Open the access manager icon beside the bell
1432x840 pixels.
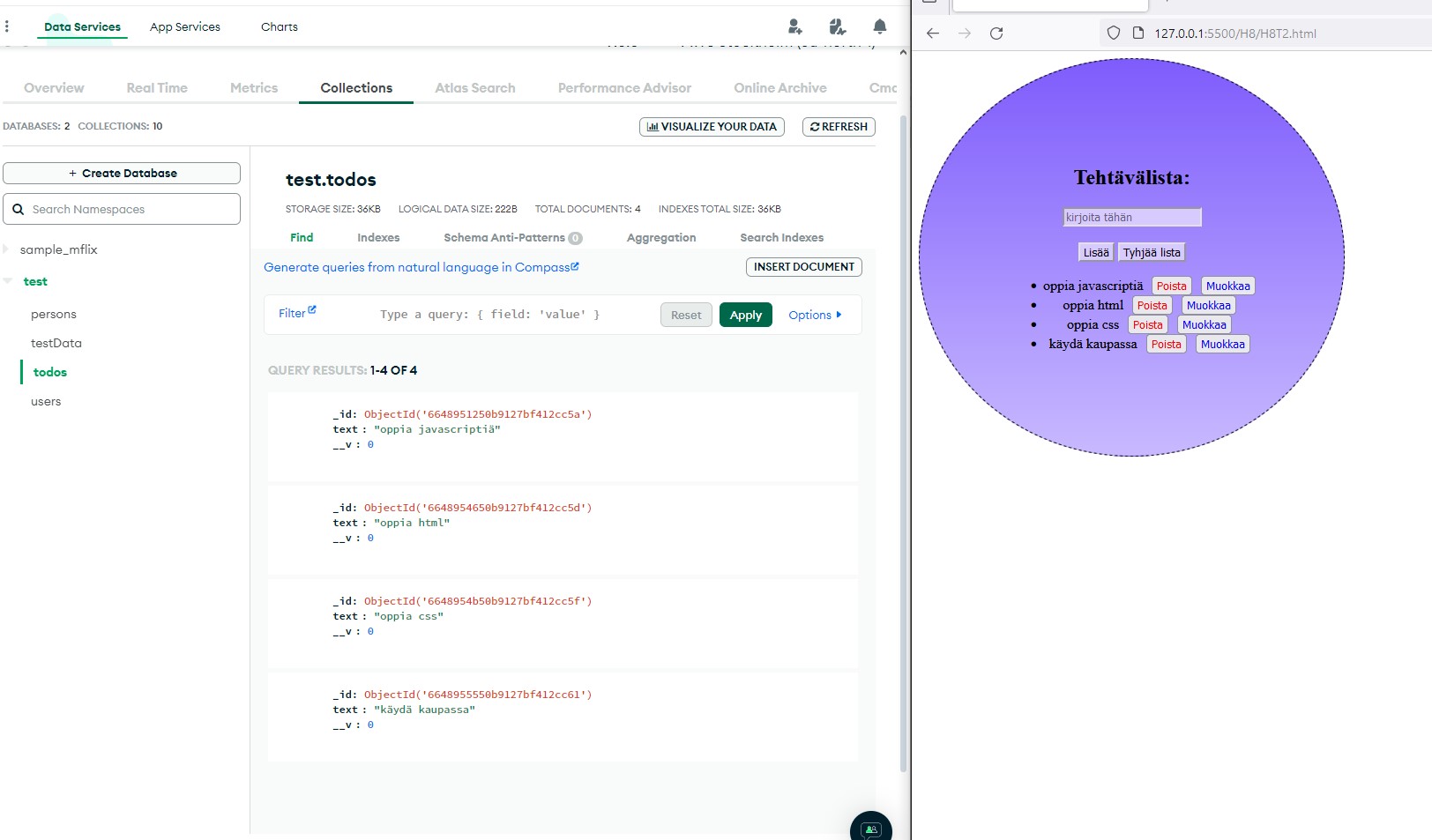click(x=837, y=26)
